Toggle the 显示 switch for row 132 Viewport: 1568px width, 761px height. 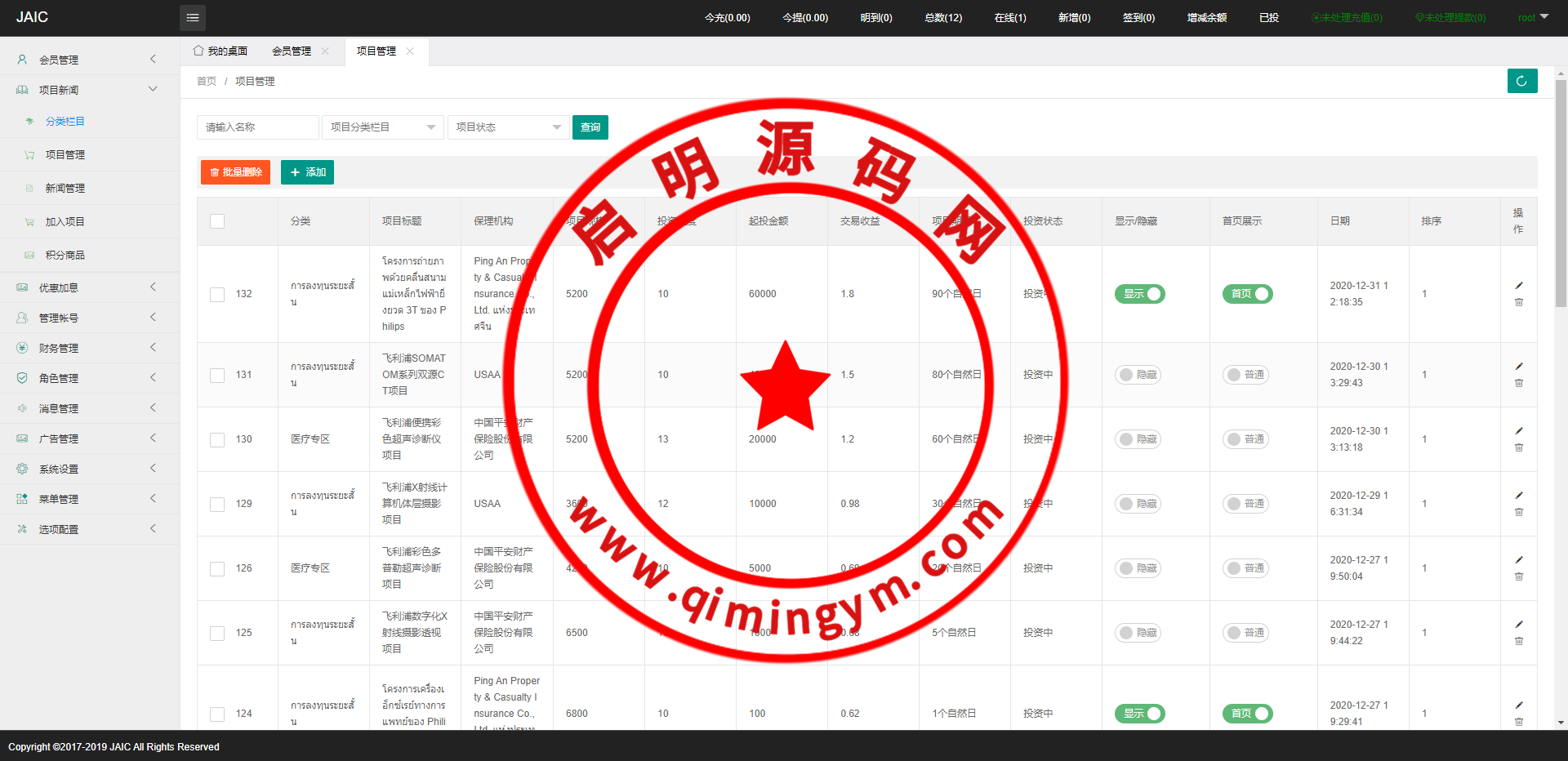click(1139, 294)
